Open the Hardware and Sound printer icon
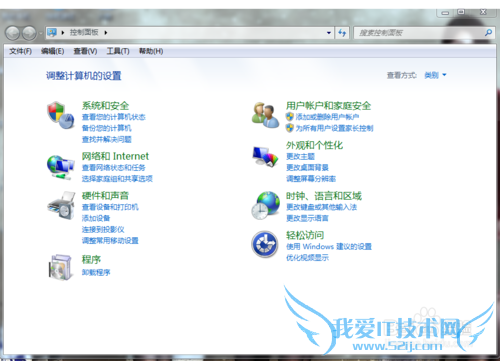Viewport: 500px width, 361px height. pyautogui.click(x=61, y=205)
